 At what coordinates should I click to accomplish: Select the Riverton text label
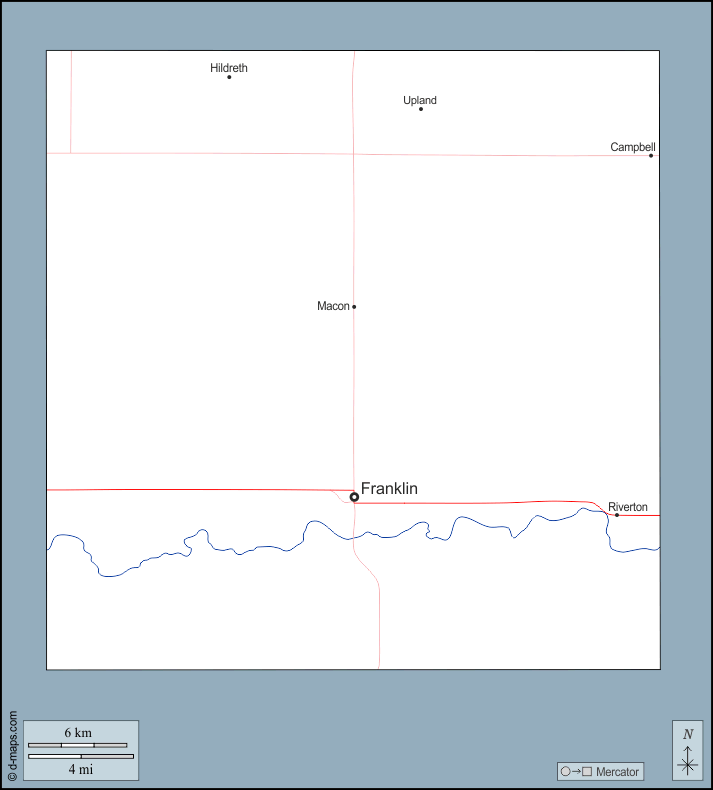(x=628, y=507)
